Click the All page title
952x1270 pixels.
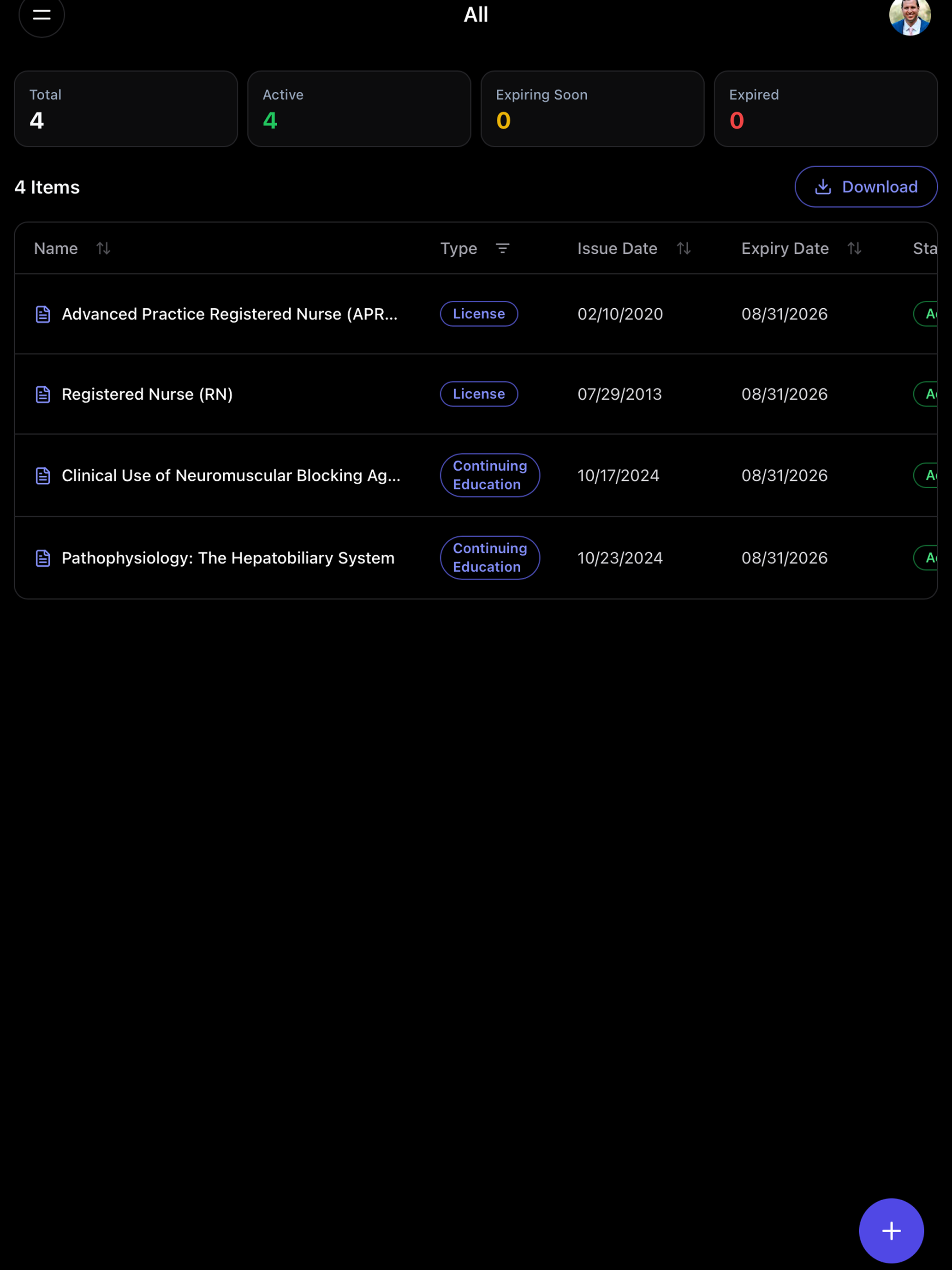[476, 14]
